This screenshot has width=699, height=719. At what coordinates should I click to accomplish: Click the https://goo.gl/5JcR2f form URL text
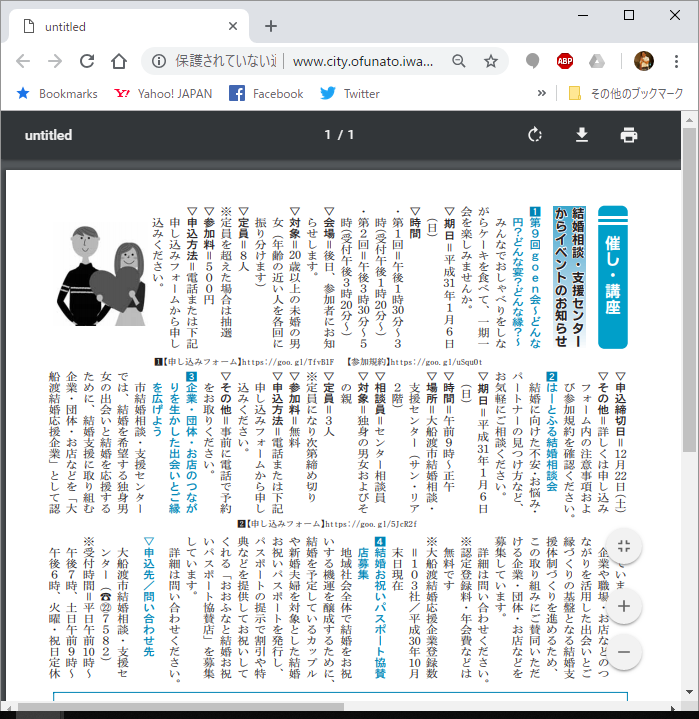(371, 524)
